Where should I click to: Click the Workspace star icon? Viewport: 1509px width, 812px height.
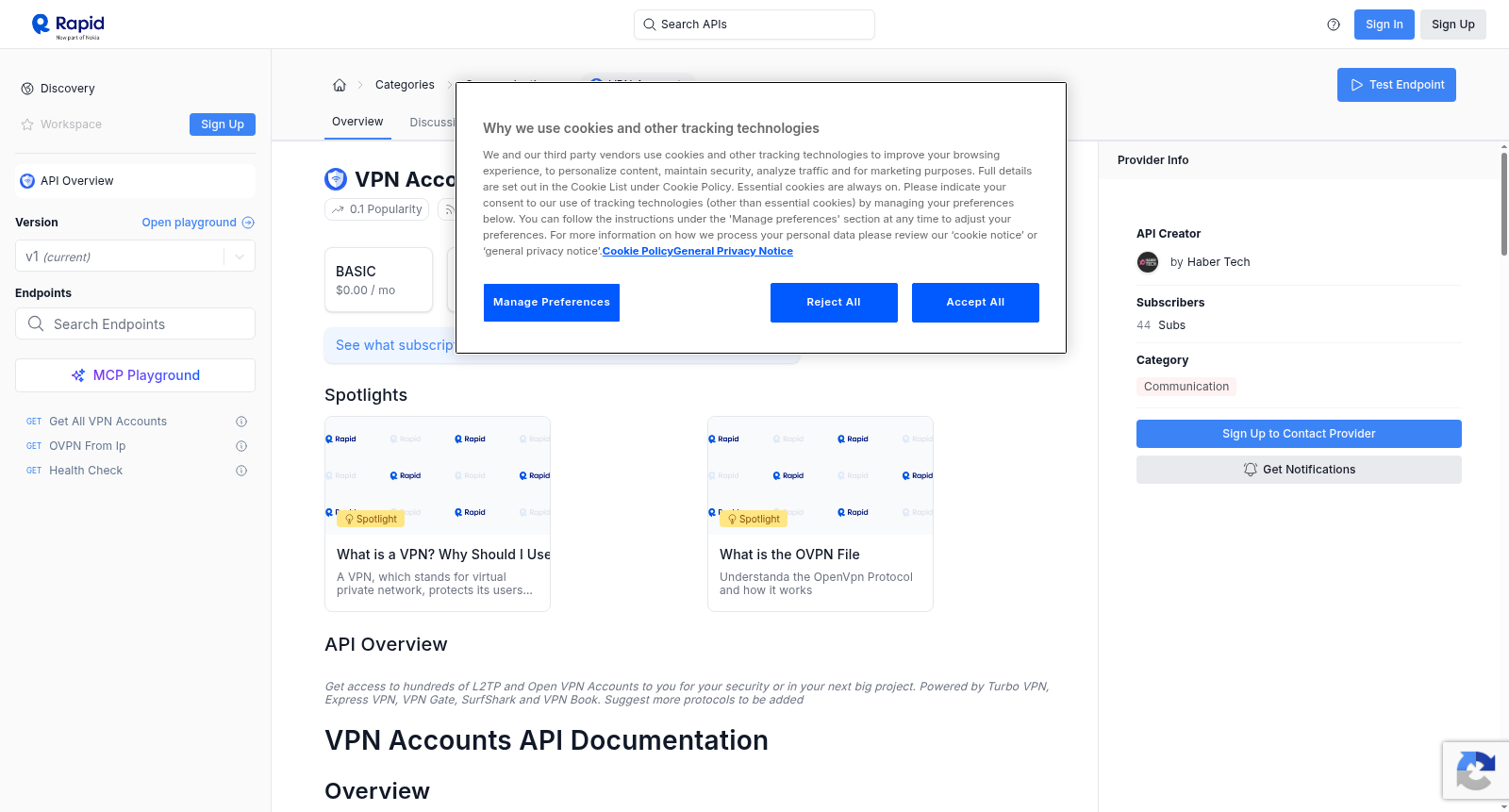pyautogui.click(x=27, y=124)
